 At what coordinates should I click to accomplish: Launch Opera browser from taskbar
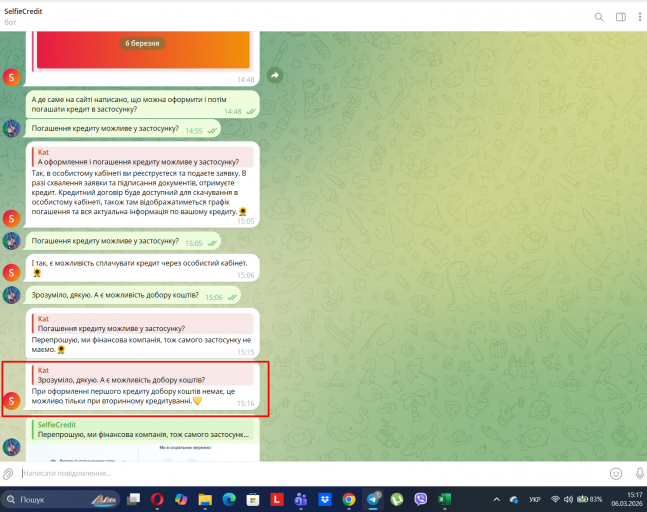pyautogui.click(x=157, y=500)
